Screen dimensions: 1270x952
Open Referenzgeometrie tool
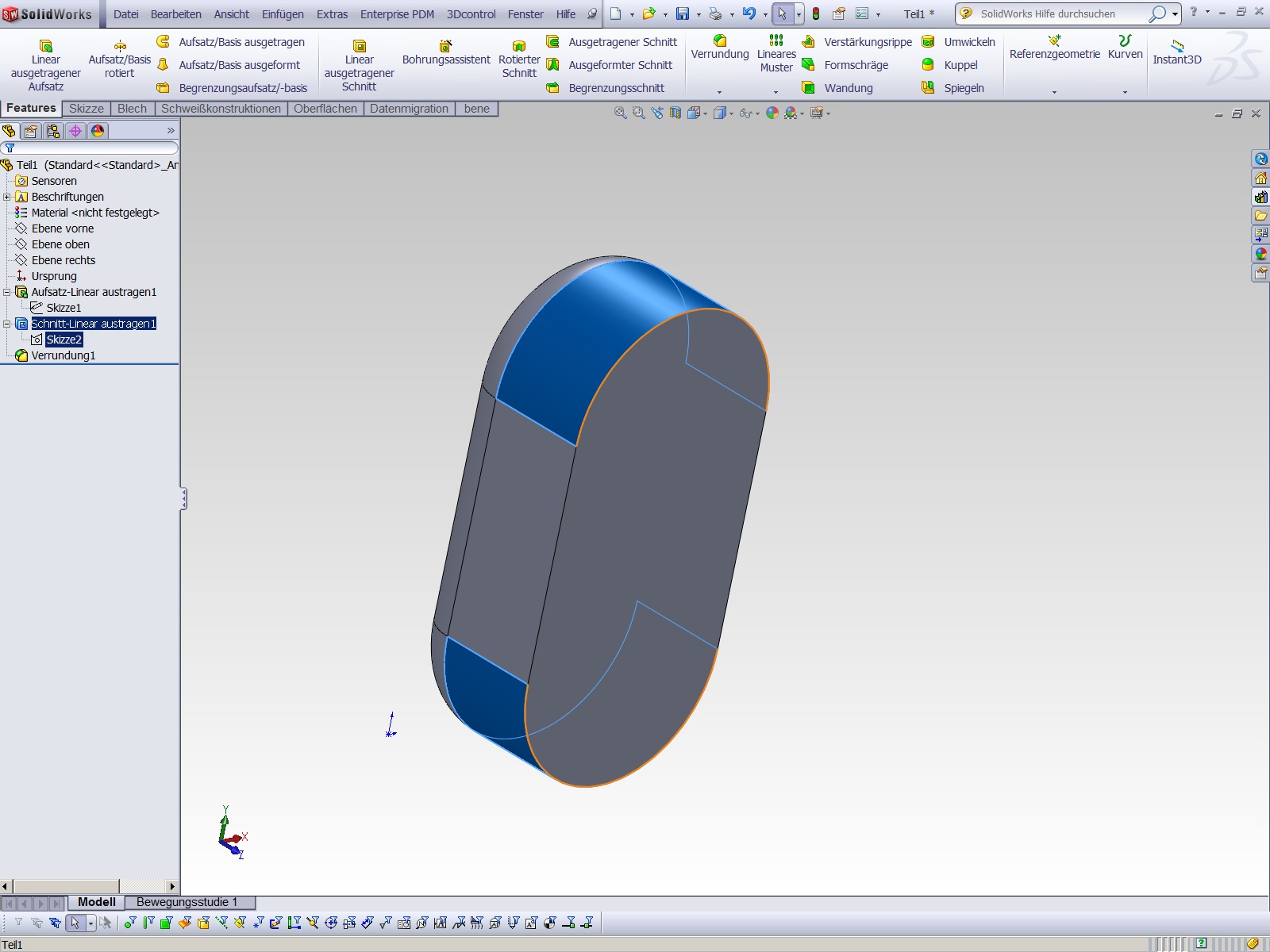pyautogui.click(x=1055, y=47)
